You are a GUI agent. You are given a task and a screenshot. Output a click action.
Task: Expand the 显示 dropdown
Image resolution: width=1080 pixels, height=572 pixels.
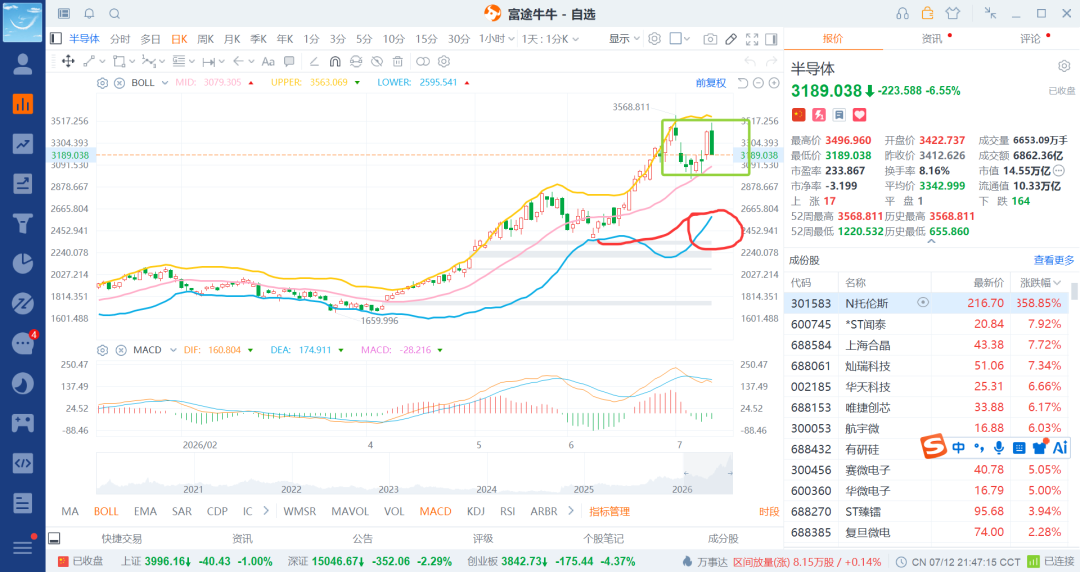click(x=624, y=39)
